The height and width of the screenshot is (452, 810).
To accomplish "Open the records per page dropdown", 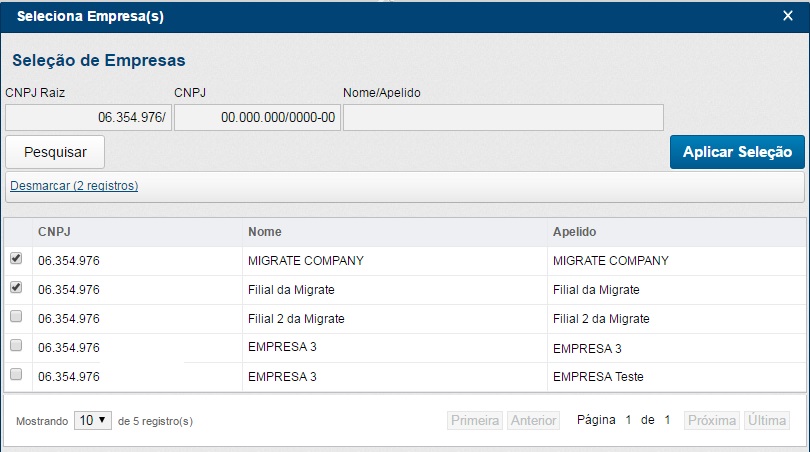I will 93,421.
